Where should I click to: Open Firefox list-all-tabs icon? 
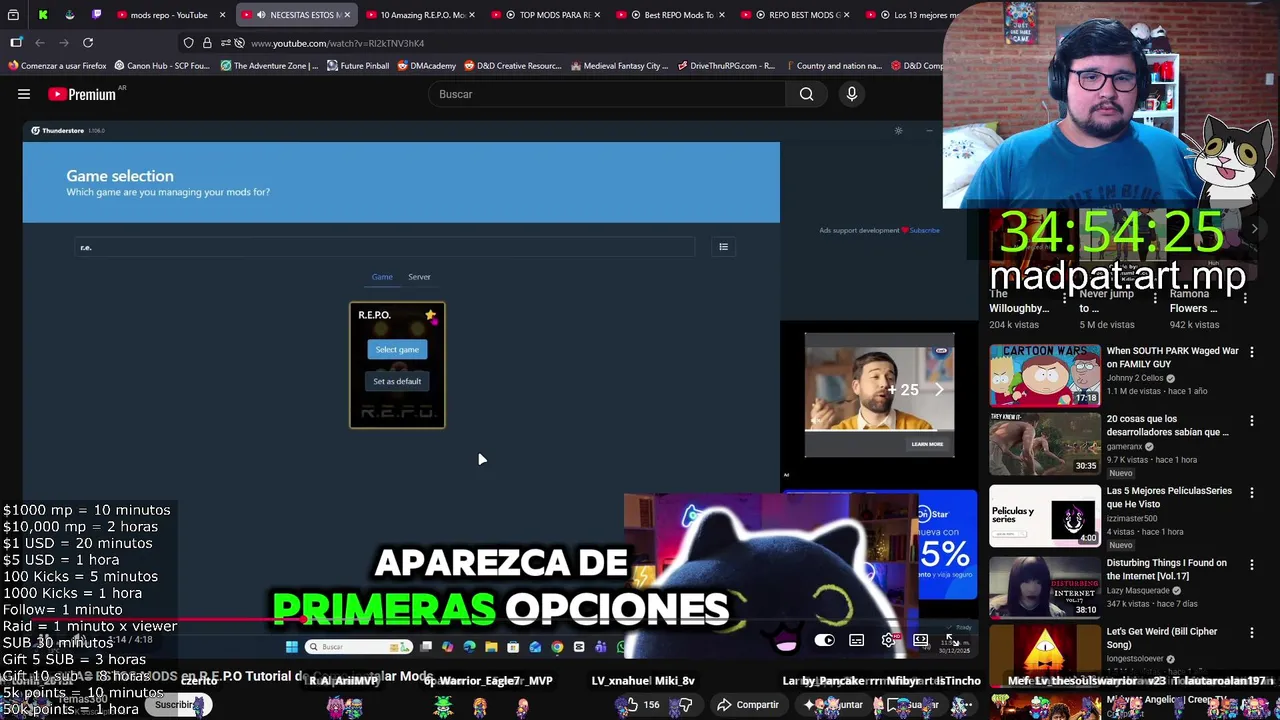pos(13,15)
